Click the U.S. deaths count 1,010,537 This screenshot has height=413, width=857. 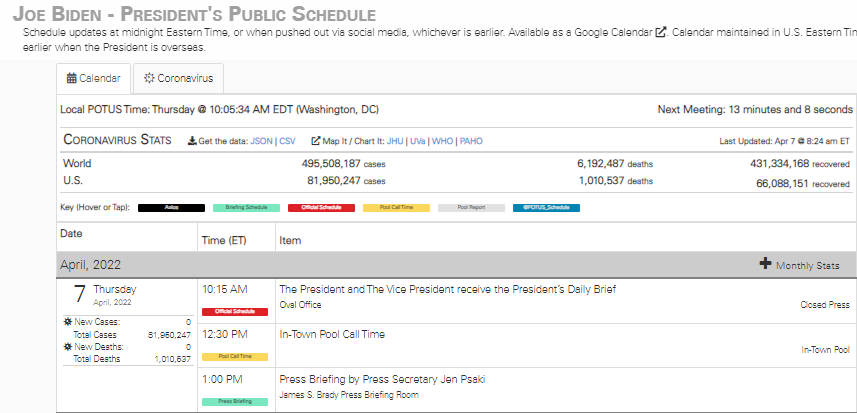602,180
